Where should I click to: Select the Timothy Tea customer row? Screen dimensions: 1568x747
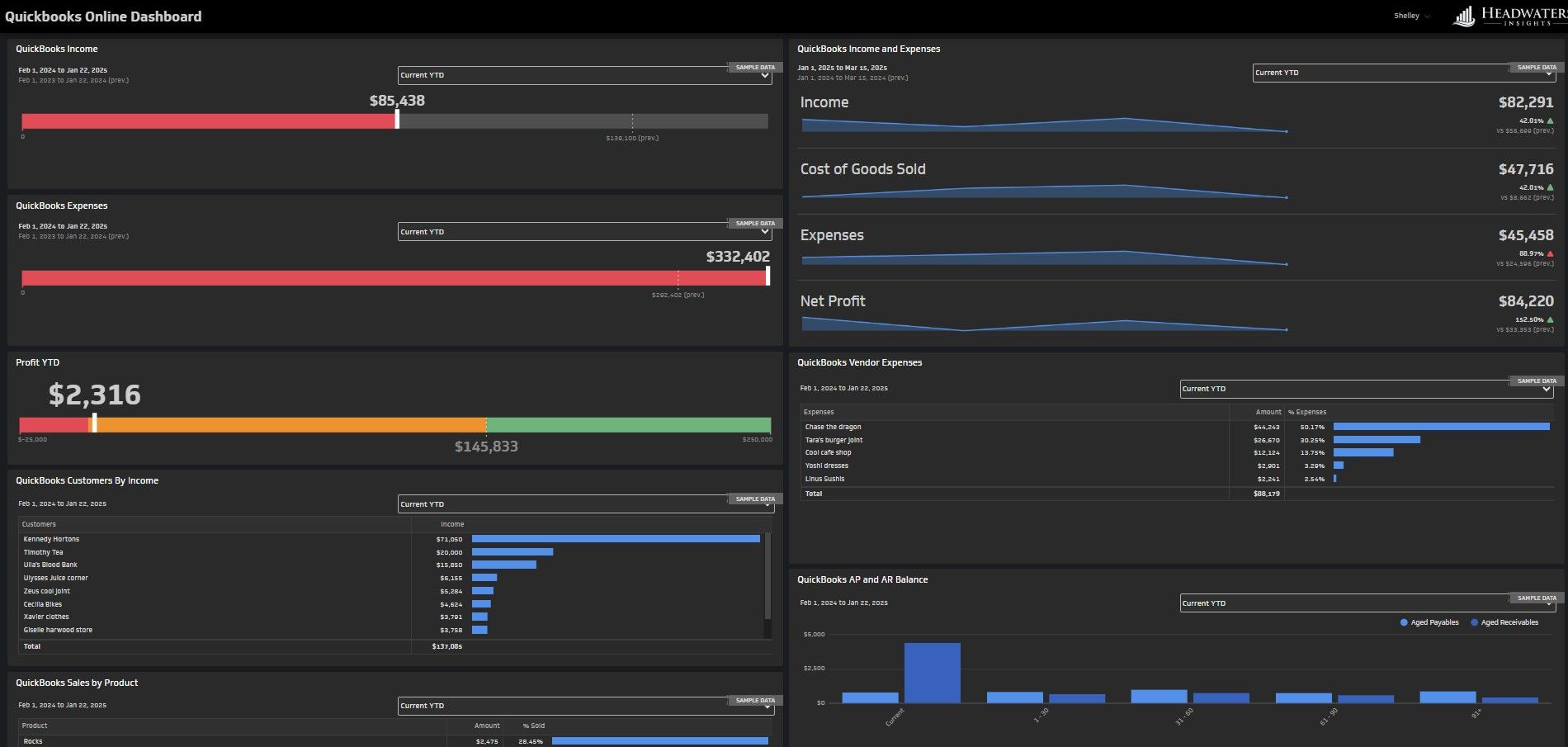click(x=391, y=552)
